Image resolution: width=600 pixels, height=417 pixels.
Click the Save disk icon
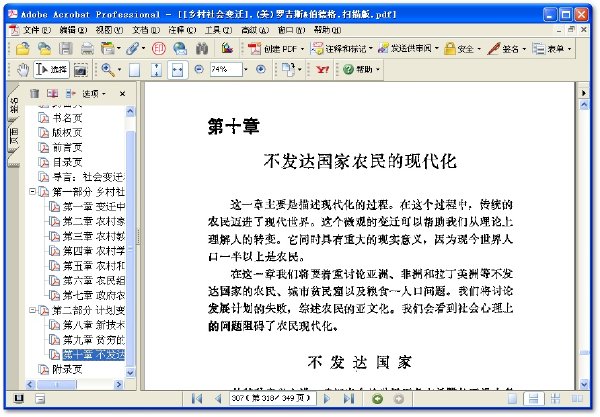pyautogui.click(x=66, y=49)
